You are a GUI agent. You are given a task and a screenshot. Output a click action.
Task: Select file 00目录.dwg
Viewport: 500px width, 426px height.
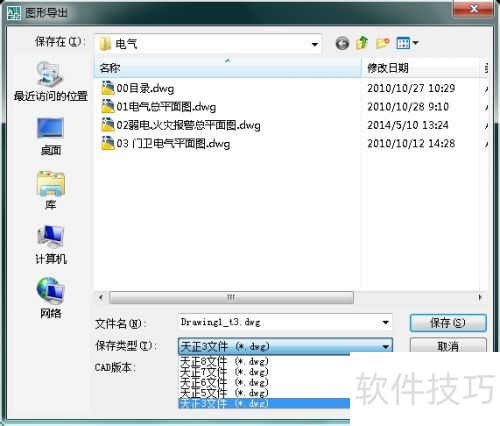pyautogui.click(x=138, y=88)
